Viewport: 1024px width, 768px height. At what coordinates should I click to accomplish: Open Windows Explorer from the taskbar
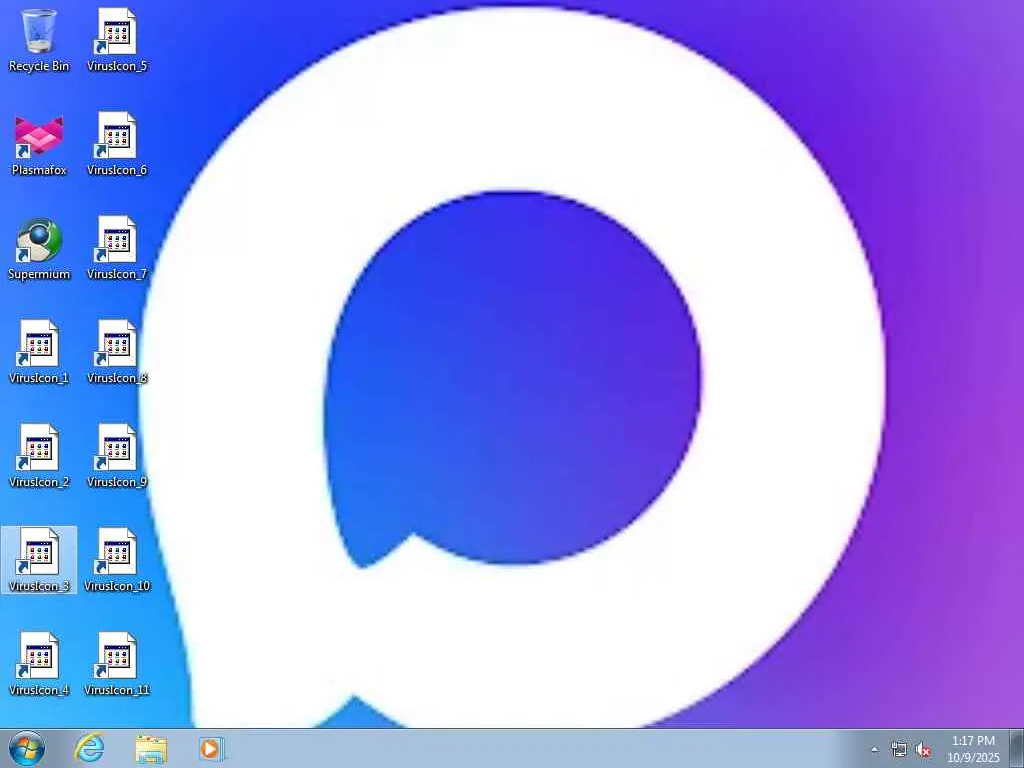[x=151, y=748]
